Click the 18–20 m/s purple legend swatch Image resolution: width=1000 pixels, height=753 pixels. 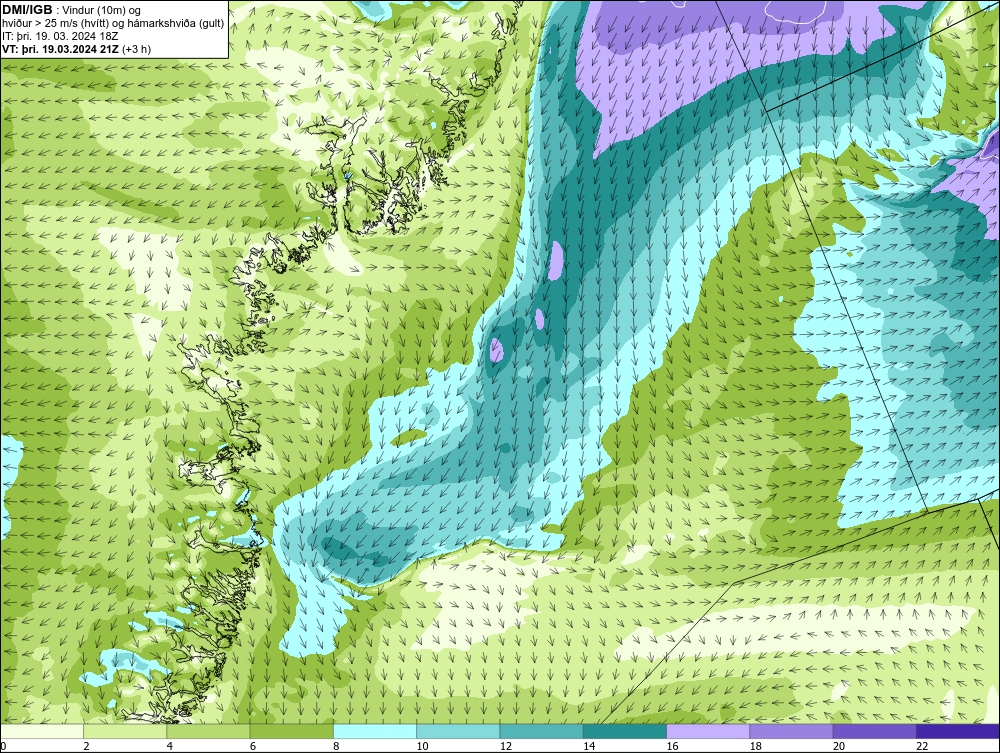[791, 731]
